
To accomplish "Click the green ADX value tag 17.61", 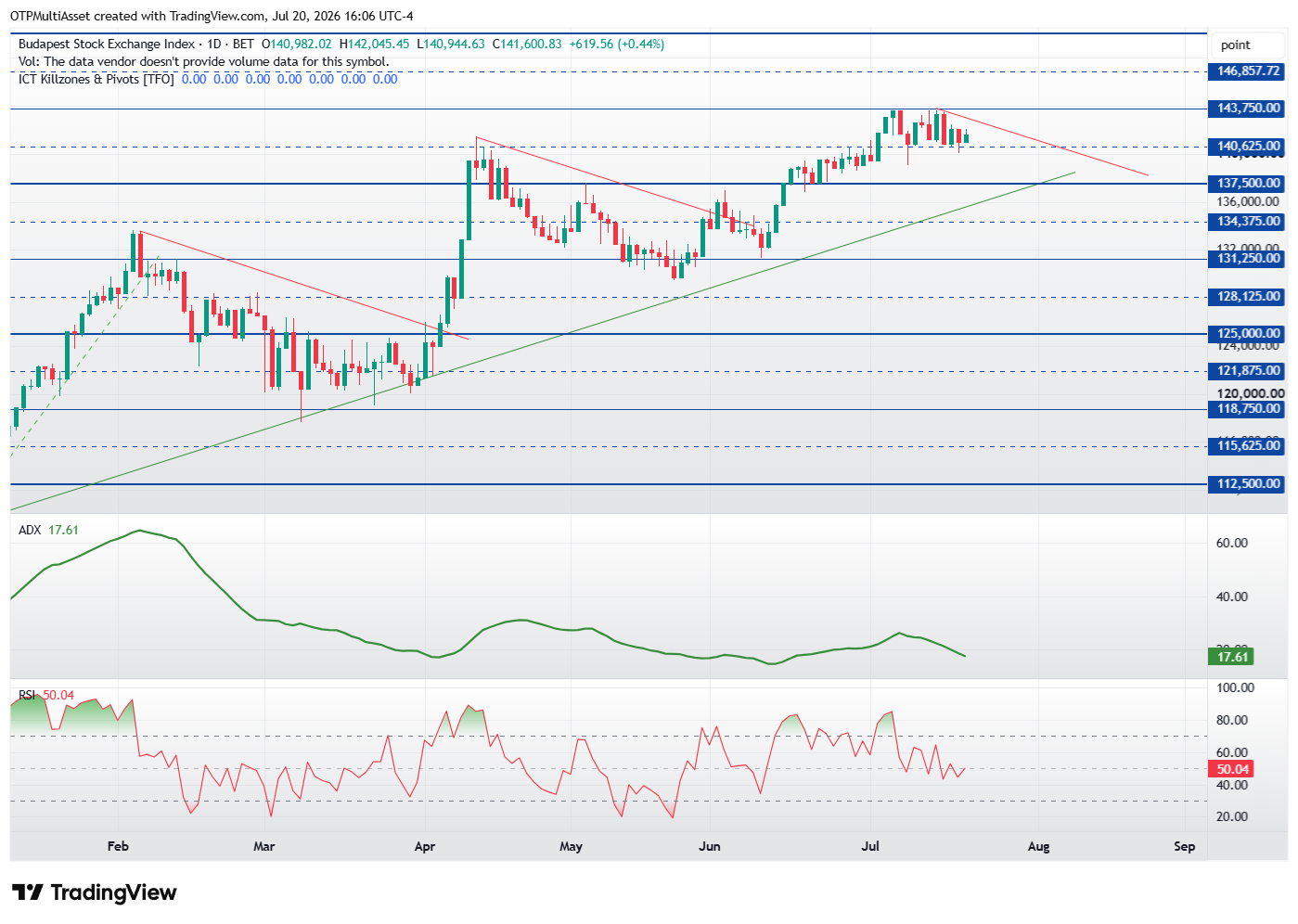I will (x=1231, y=657).
